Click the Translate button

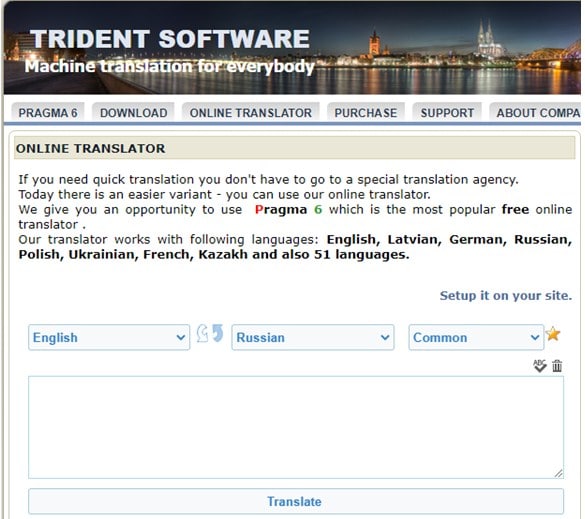pos(296,501)
